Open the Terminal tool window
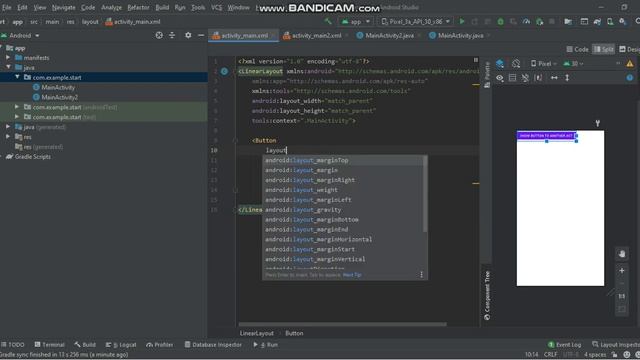The width and height of the screenshot is (640, 360). 50,344
